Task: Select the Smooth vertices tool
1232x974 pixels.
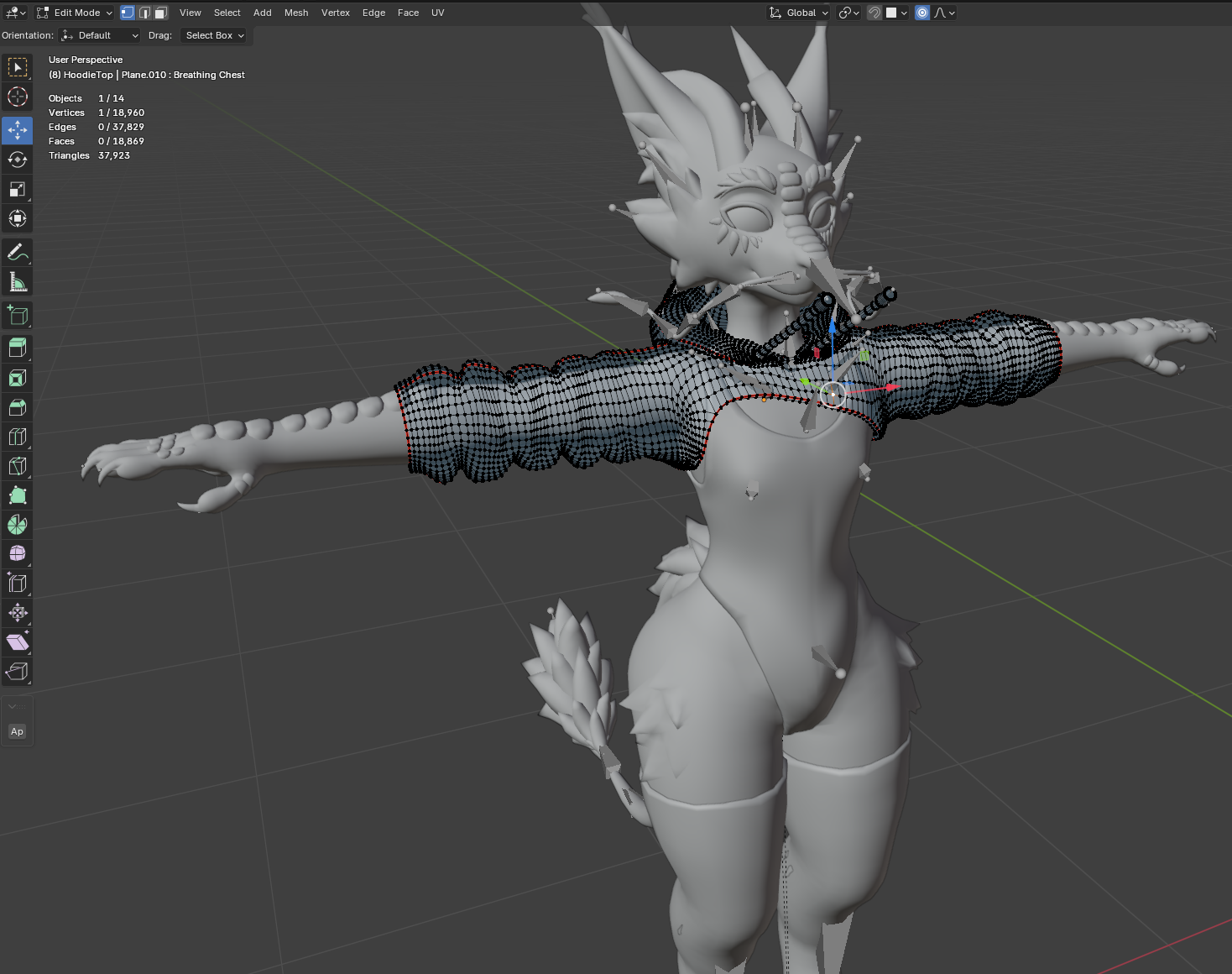Action: tap(18, 553)
